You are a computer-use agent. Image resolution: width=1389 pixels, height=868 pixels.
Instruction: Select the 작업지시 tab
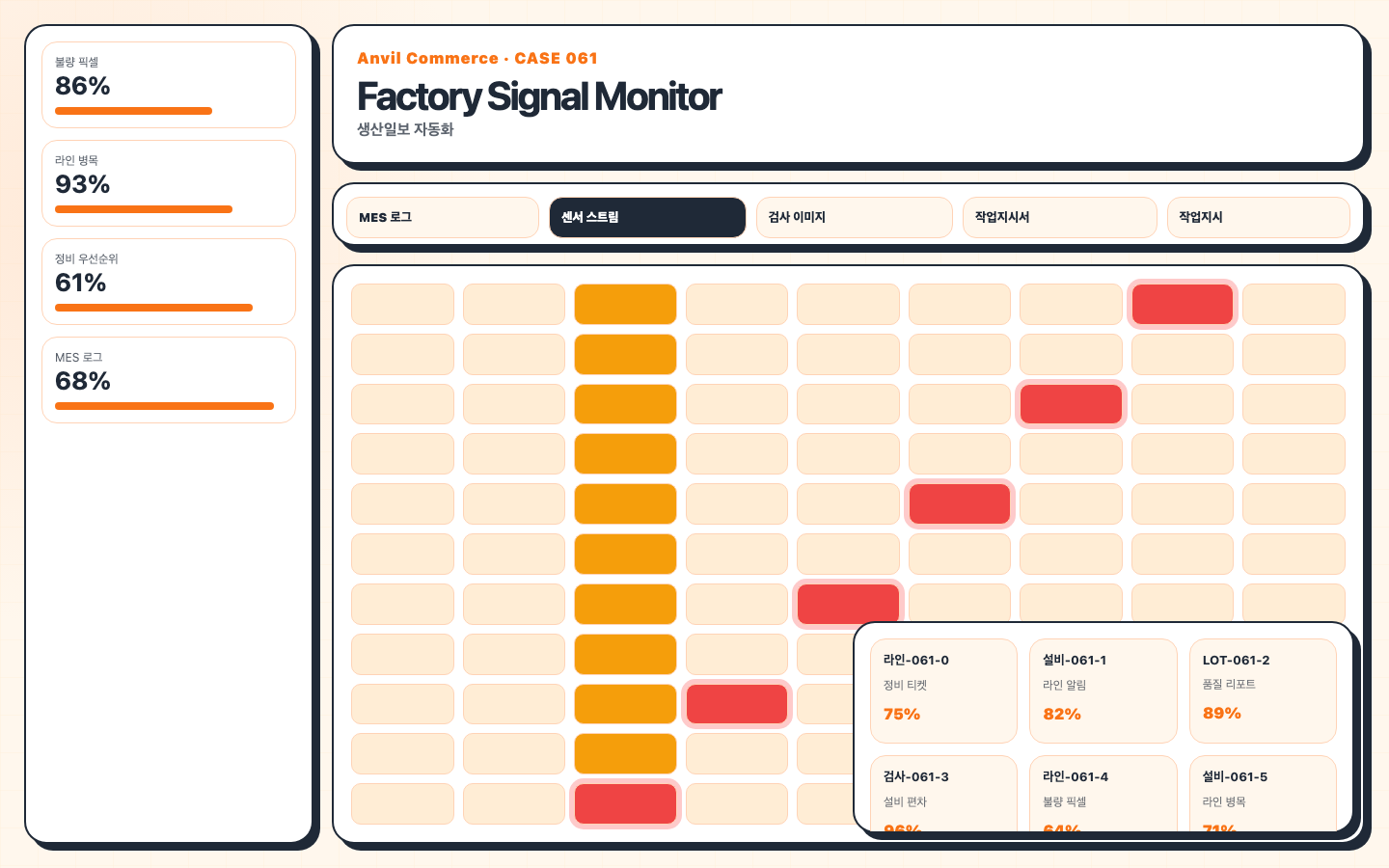point(1259,217)
